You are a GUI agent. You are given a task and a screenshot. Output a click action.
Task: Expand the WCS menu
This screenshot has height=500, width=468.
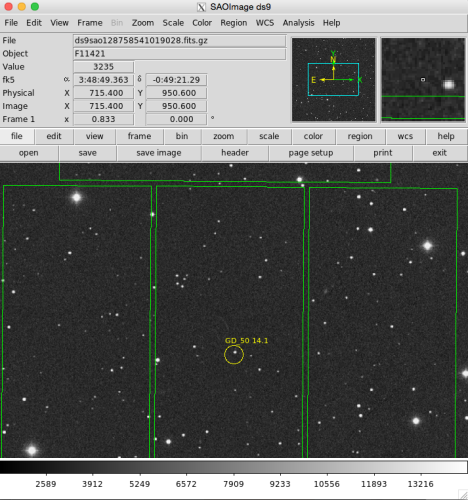click(x=265, y=23)
